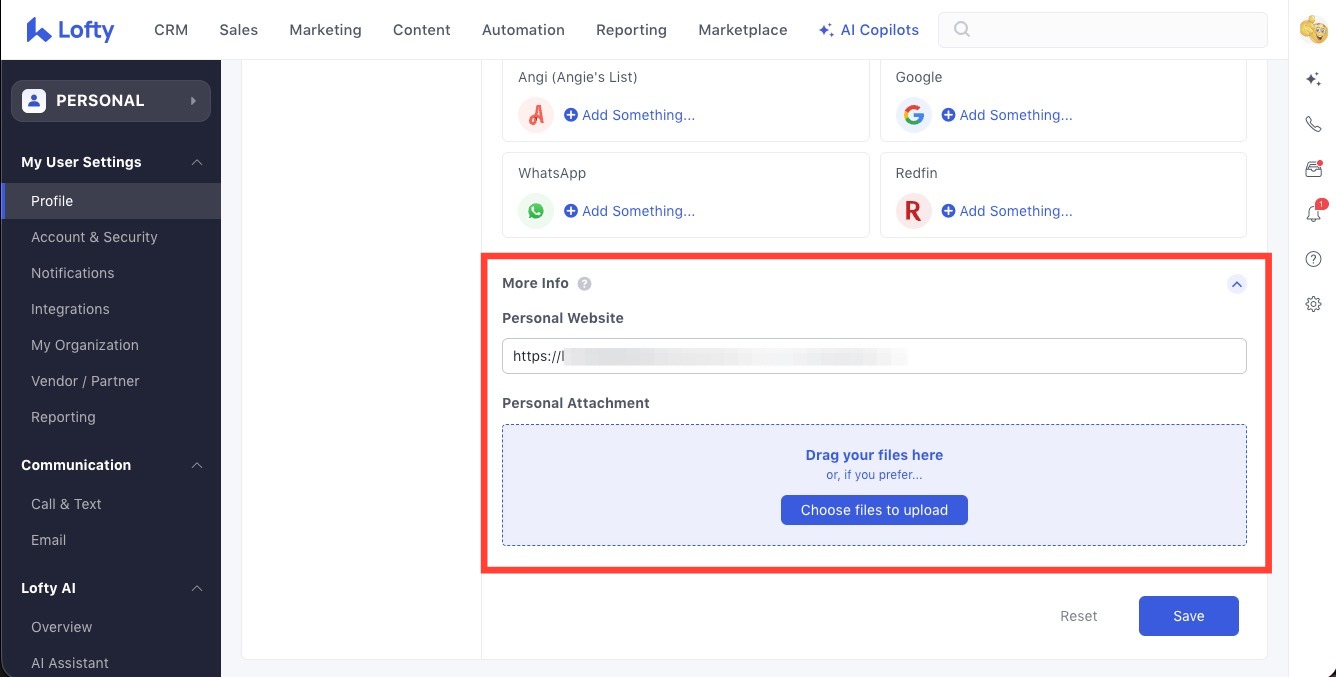1336x677 pixels.
Task: Click Choose files to upload
Action: pos(874,510)
